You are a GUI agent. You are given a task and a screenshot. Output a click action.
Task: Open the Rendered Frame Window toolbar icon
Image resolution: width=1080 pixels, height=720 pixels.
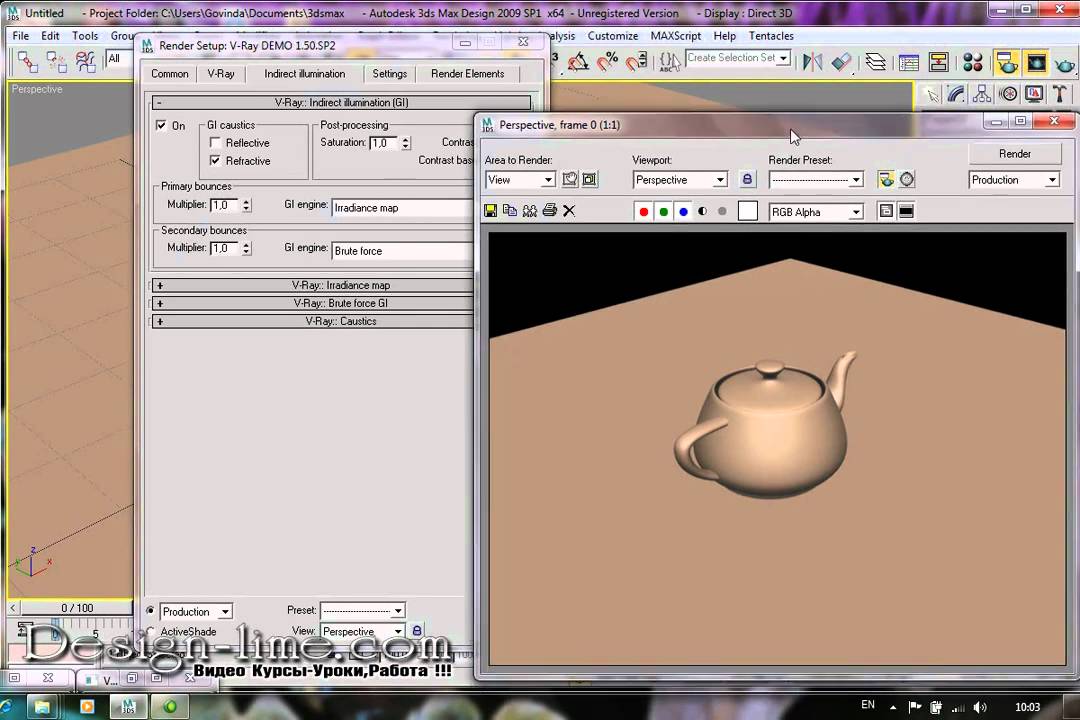(x=1036, y=63)
